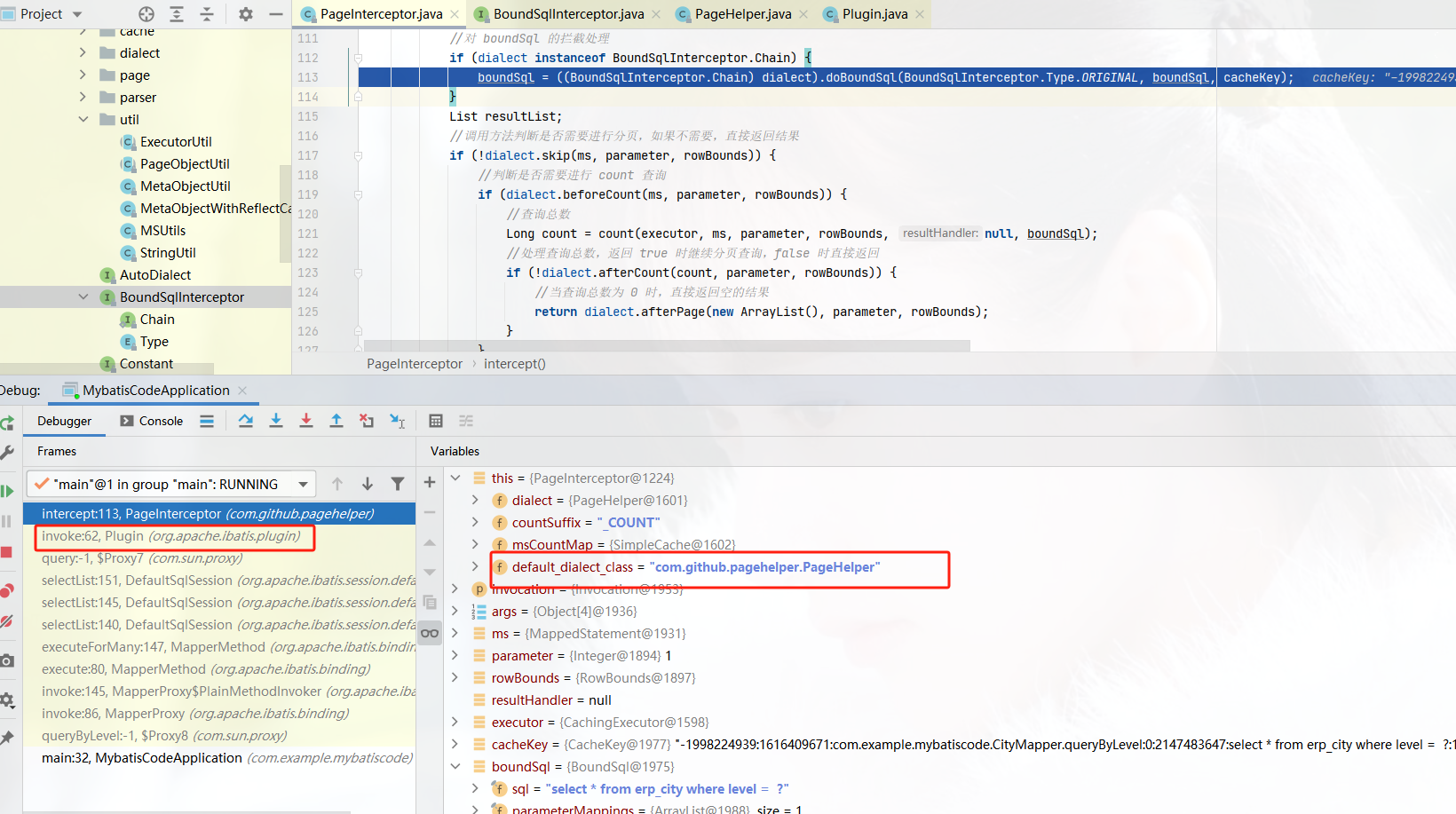Expand the parser folder in project tree
The width and height of the screenshot is (1456, 814).
[83, 98]
